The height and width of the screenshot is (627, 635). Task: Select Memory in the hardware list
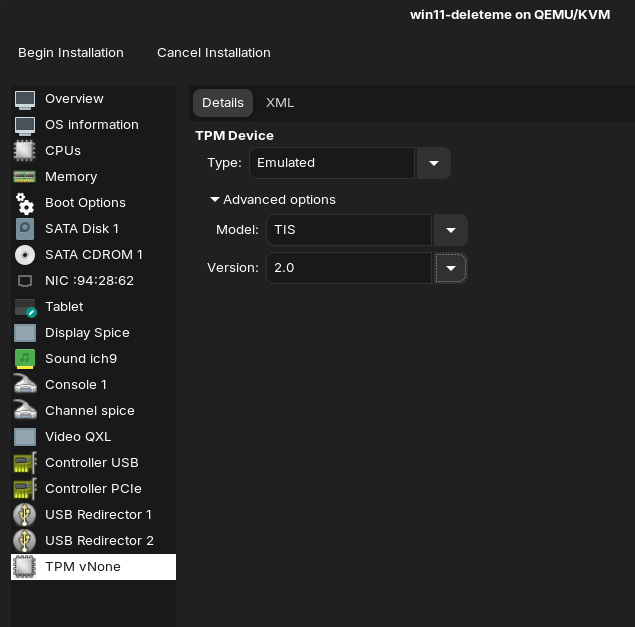tap(94, 177)
